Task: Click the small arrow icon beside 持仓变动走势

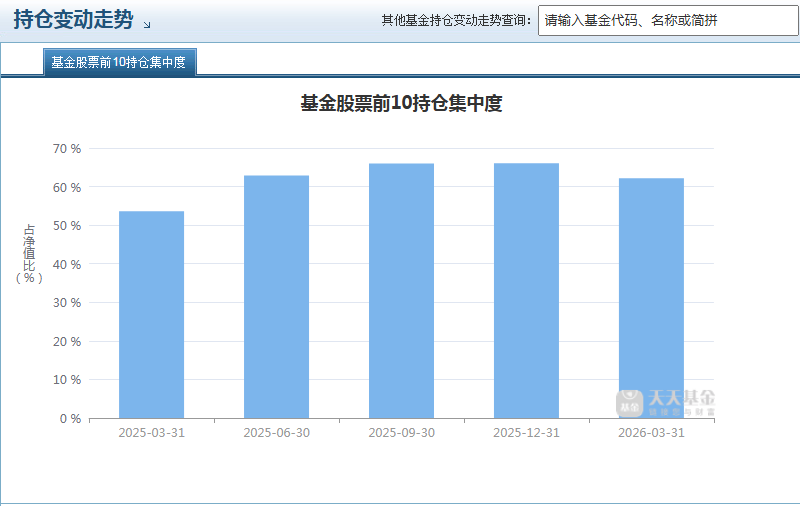Action: pos(147,24)
